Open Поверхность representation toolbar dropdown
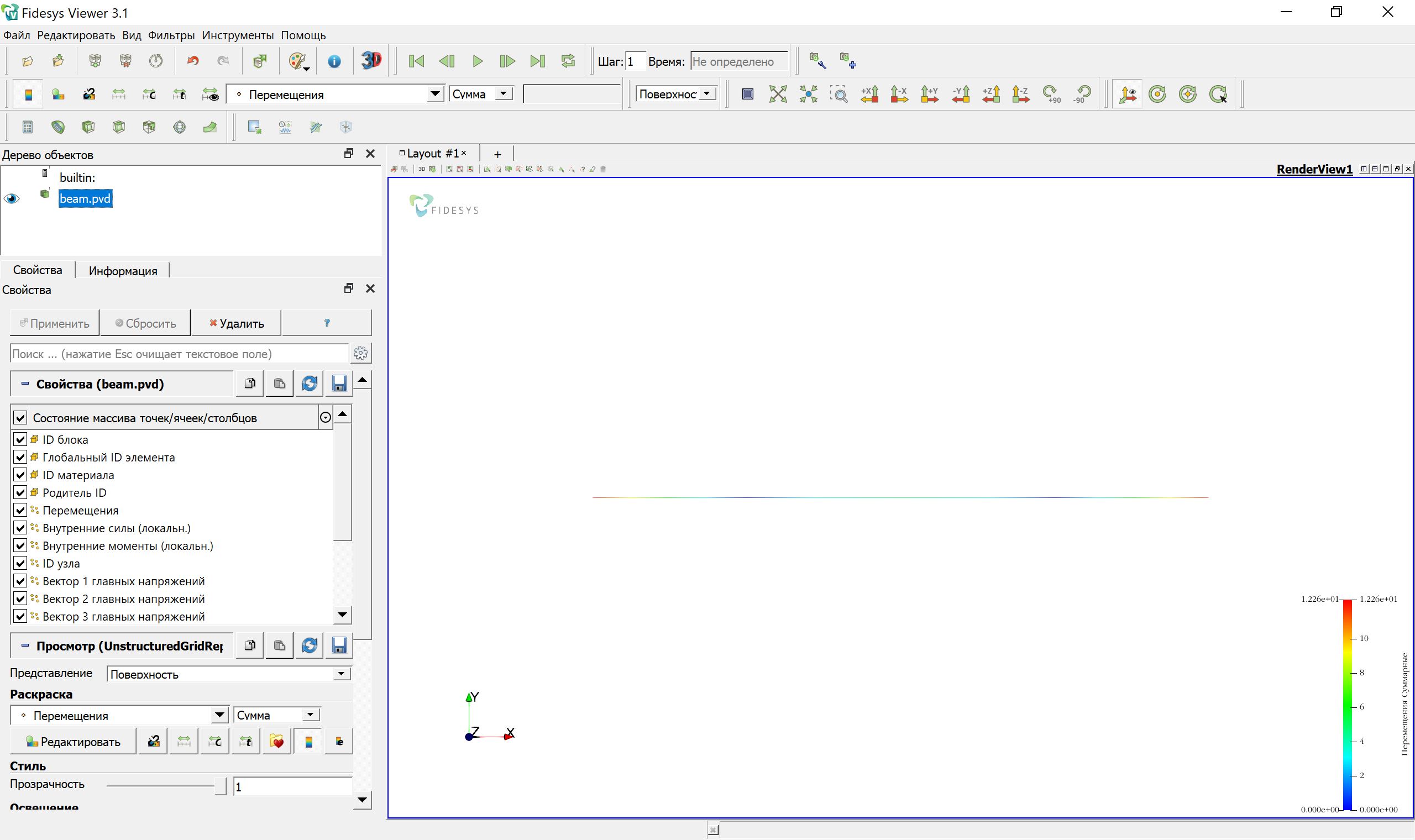The image size is (1415, 840). click(676, 94)
